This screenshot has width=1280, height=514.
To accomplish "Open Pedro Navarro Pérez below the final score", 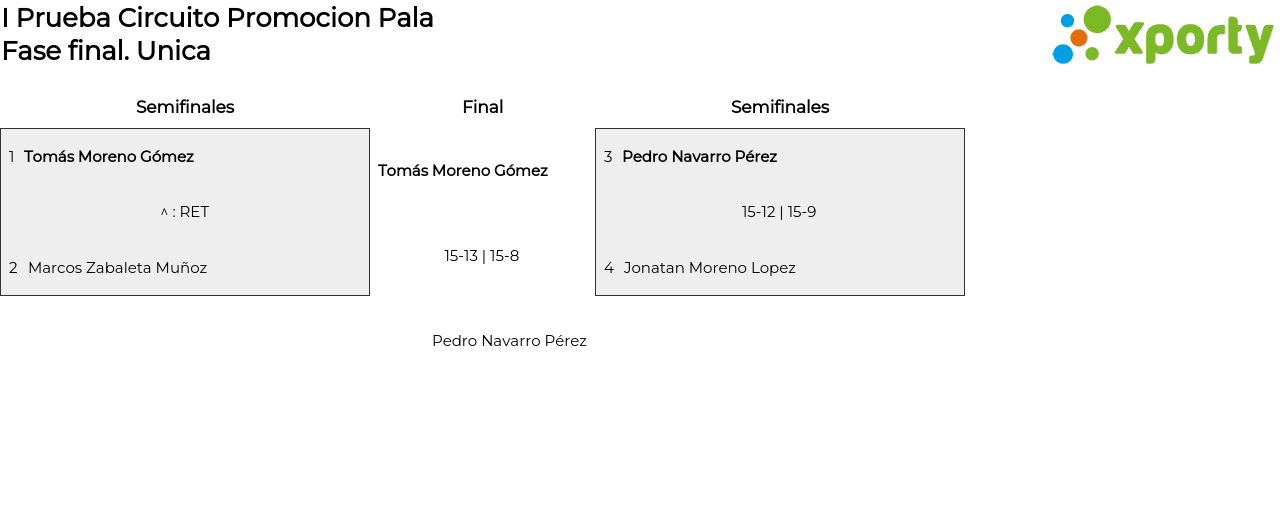I will pos(509,341).
